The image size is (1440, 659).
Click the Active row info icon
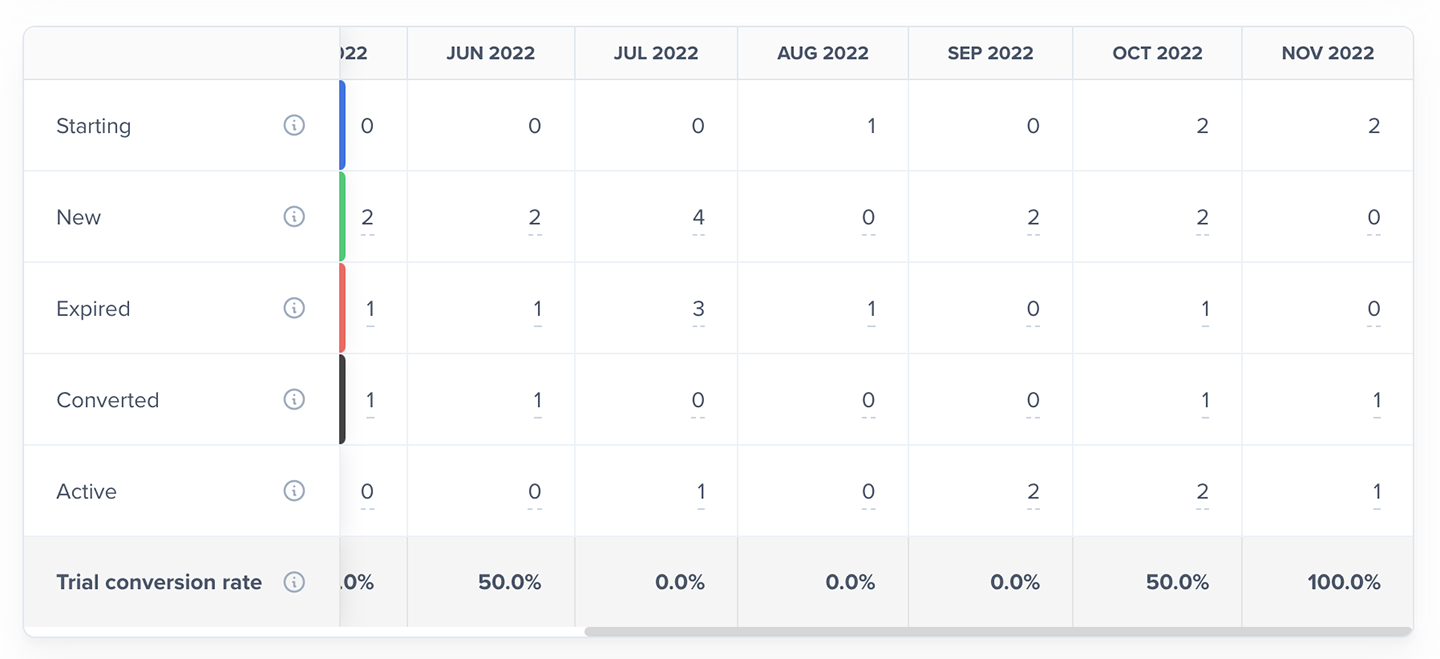click(x=294, y=490)
